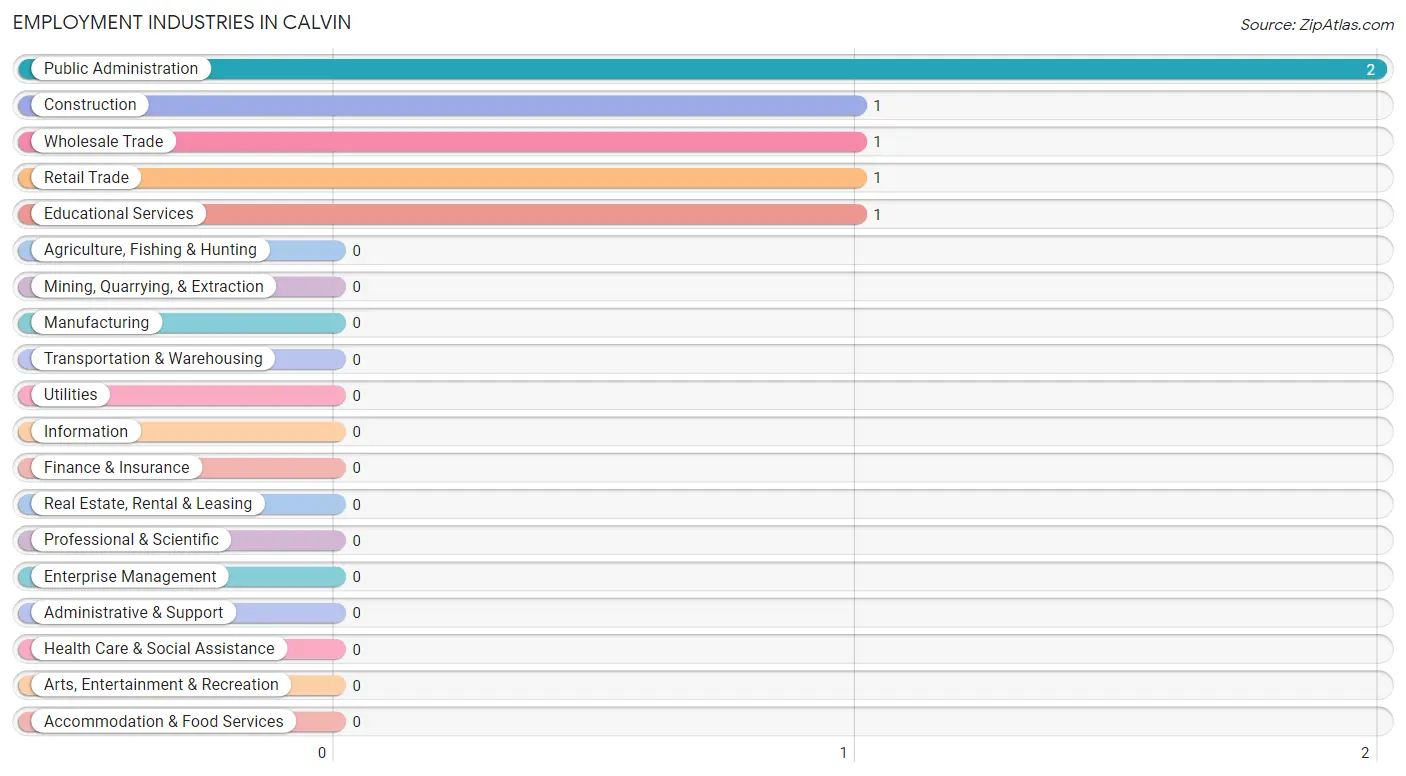
Task: Click the orange Retail Trade bar
Action: pyautogui.click(x=442, y=178)
